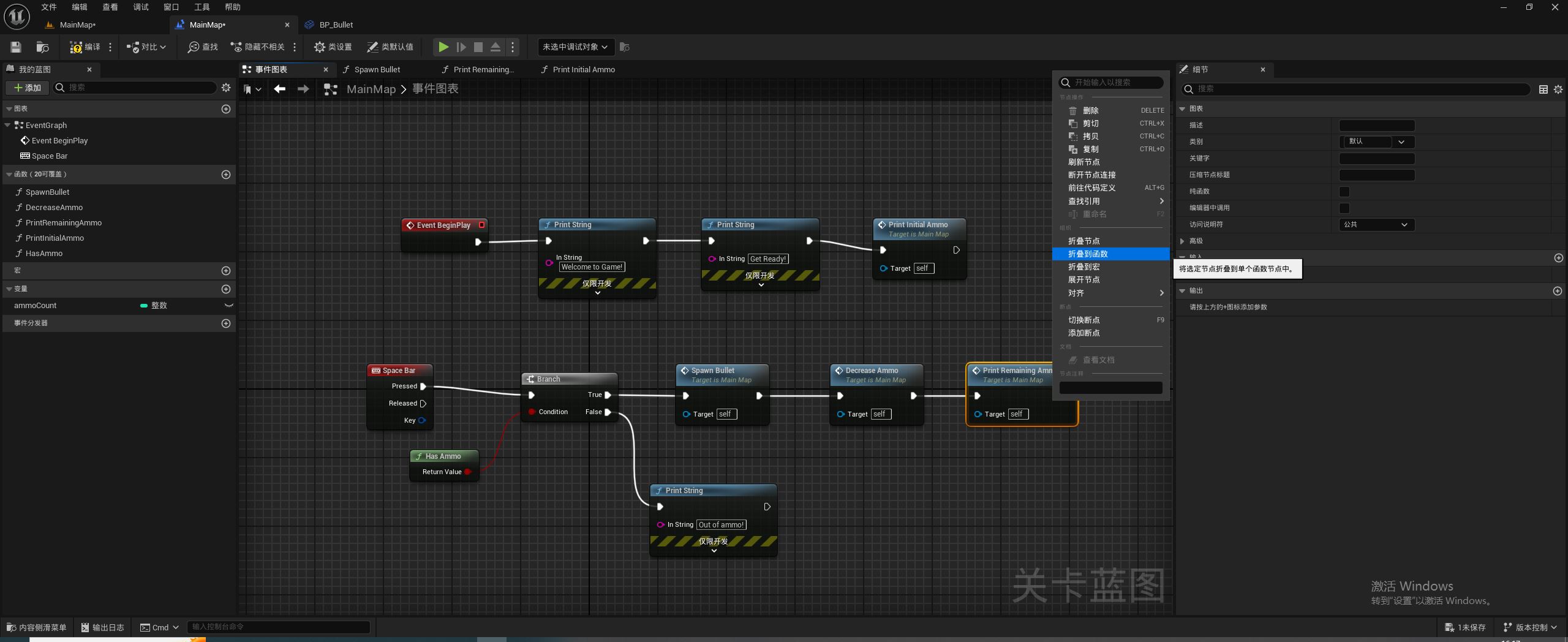The height and width of the screenshot is (642, 1568).
Task: Click the Compile (编译) button
Action: 85,47
